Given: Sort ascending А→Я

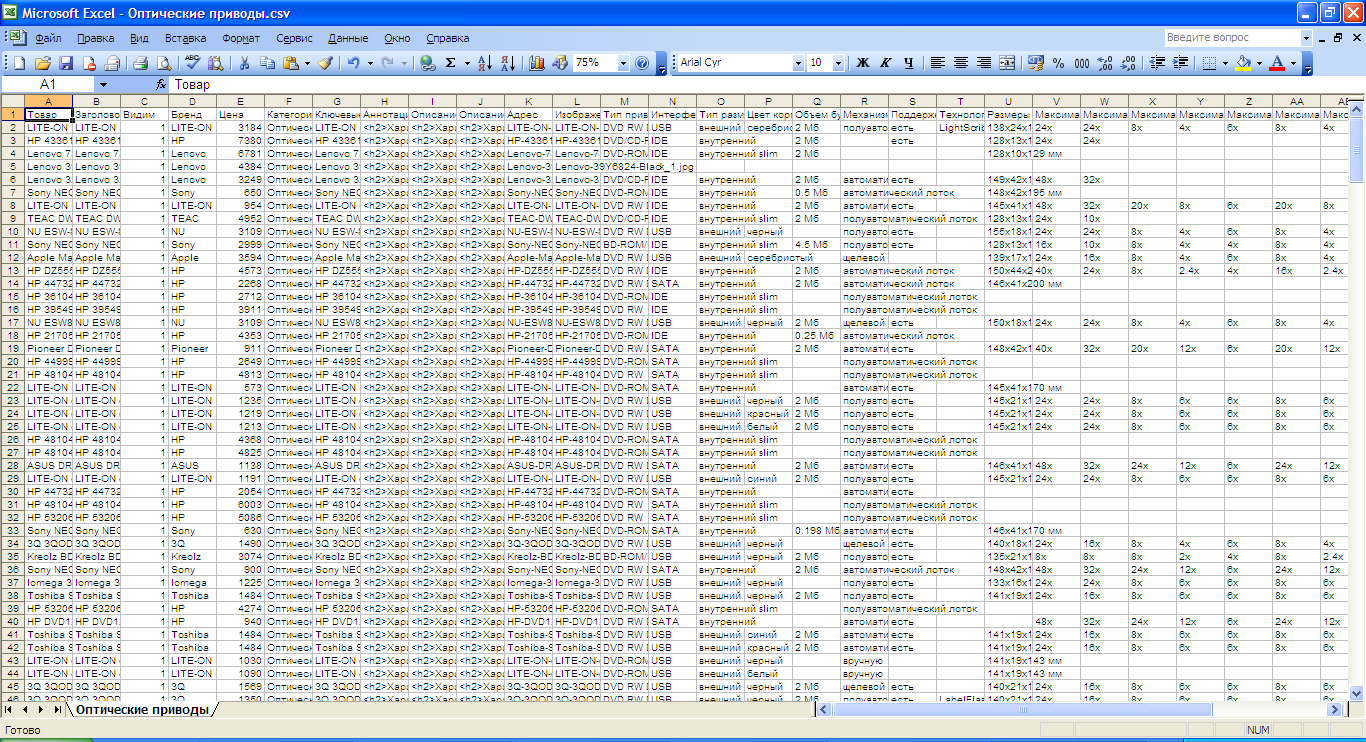Looking at the screenshot, I should point(485,63).
